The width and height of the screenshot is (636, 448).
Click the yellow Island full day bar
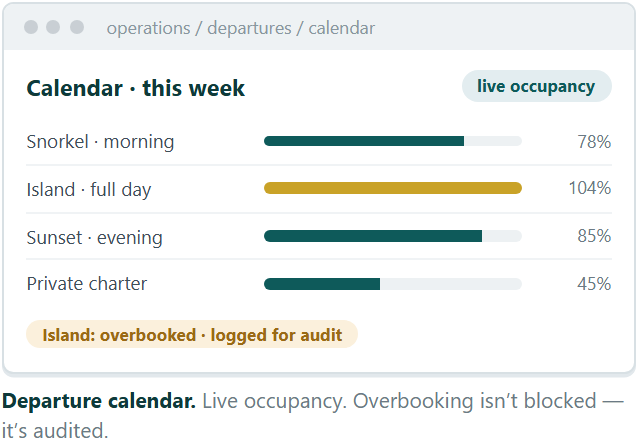[393, 188]
